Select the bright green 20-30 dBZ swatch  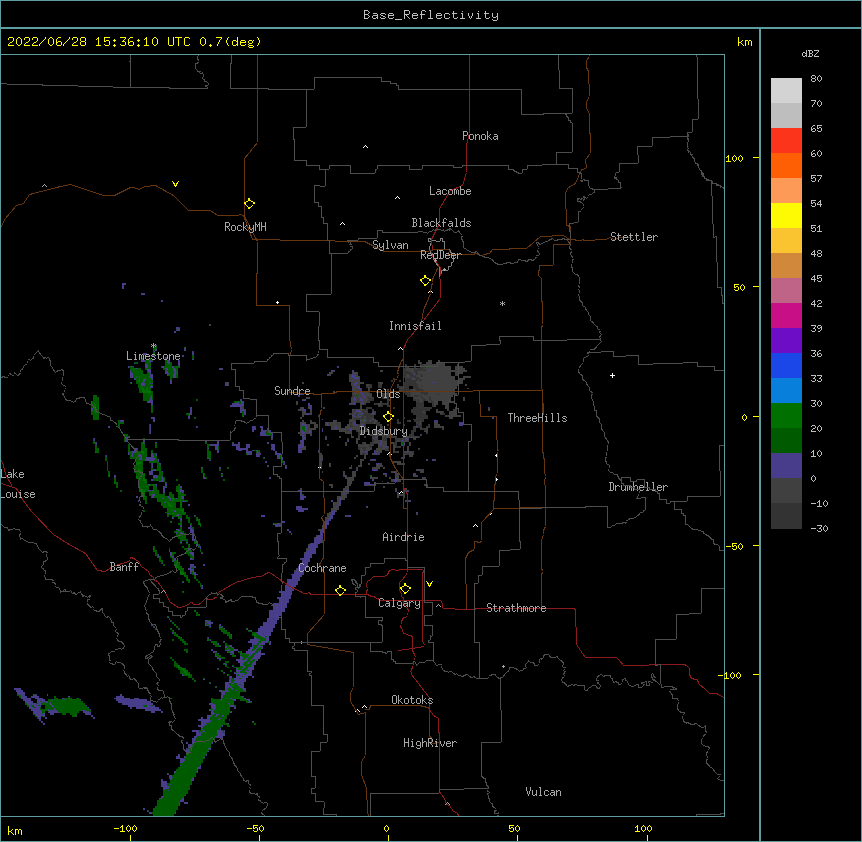[786, 416]
